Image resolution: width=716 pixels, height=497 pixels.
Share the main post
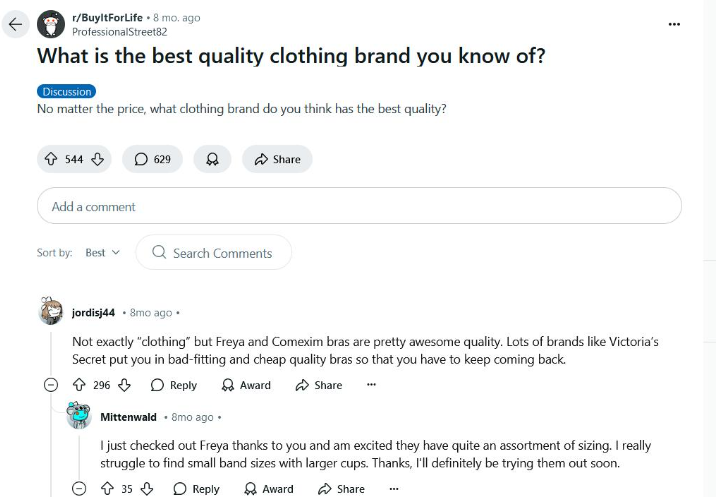(277, 159)
